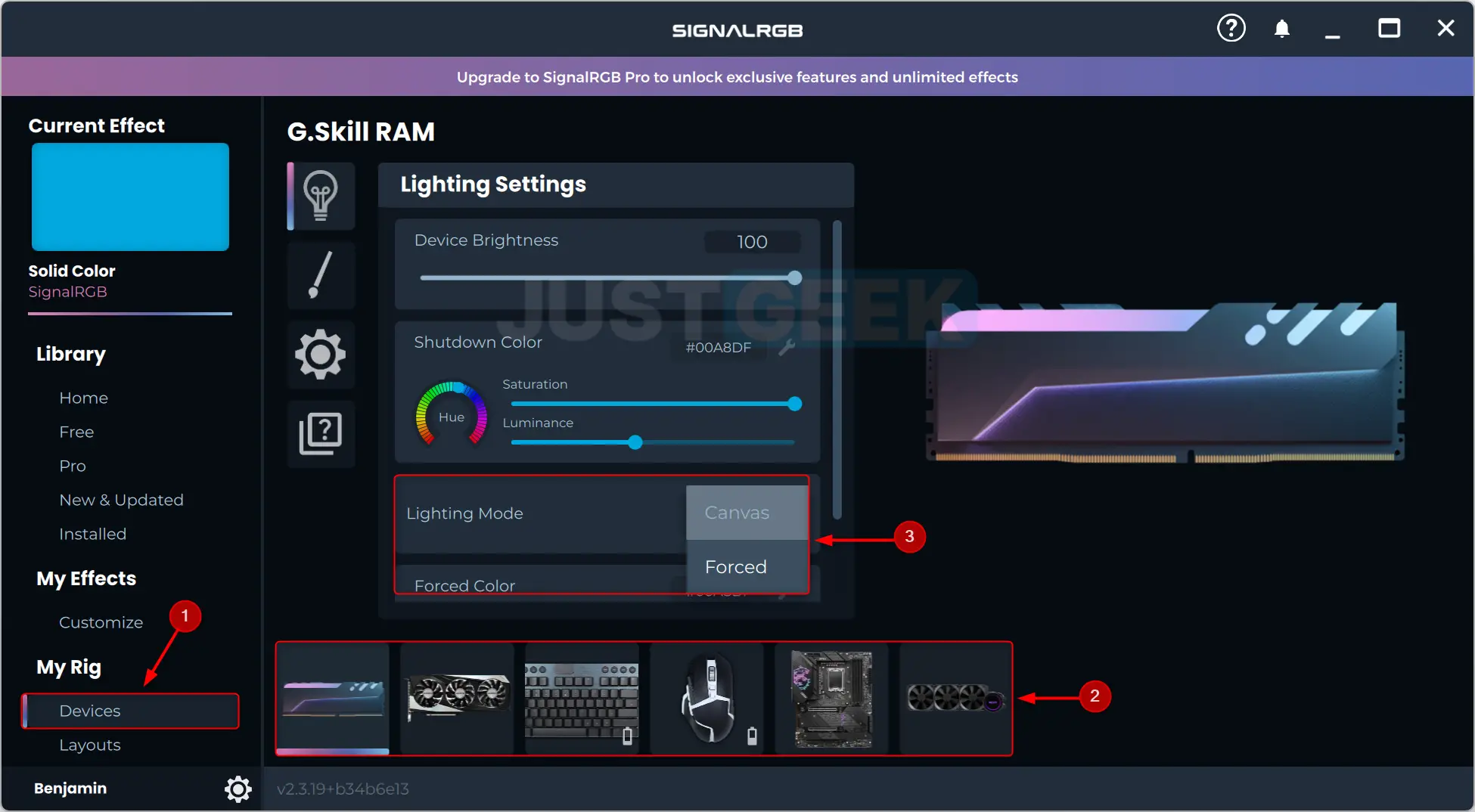This screenshot has width=1475, height=812.
Task: Click the Upgrade to SignalRGB Pro banner
Action: point(737,76)
